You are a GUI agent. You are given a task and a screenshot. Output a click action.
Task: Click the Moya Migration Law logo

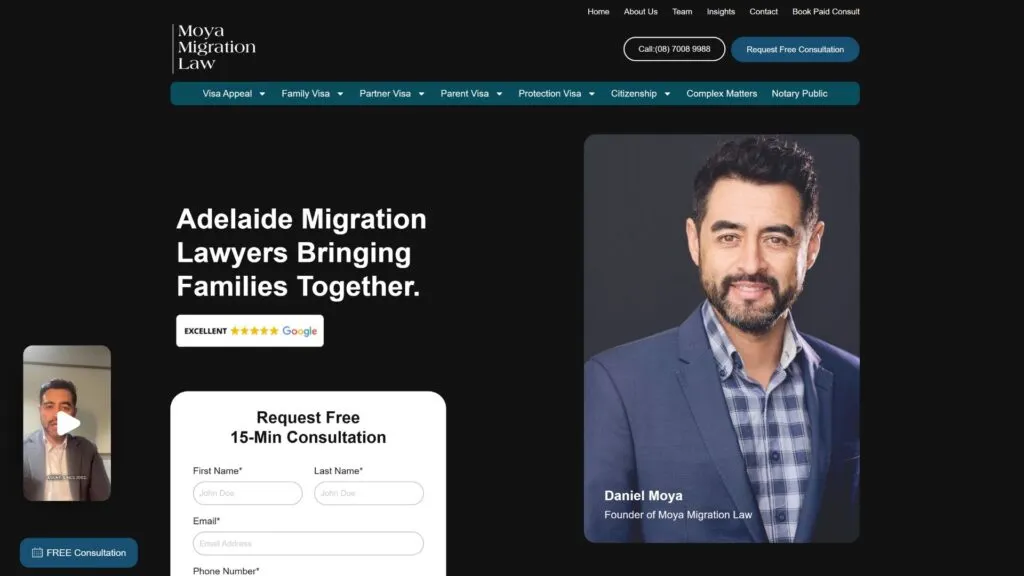click(214, 48)
